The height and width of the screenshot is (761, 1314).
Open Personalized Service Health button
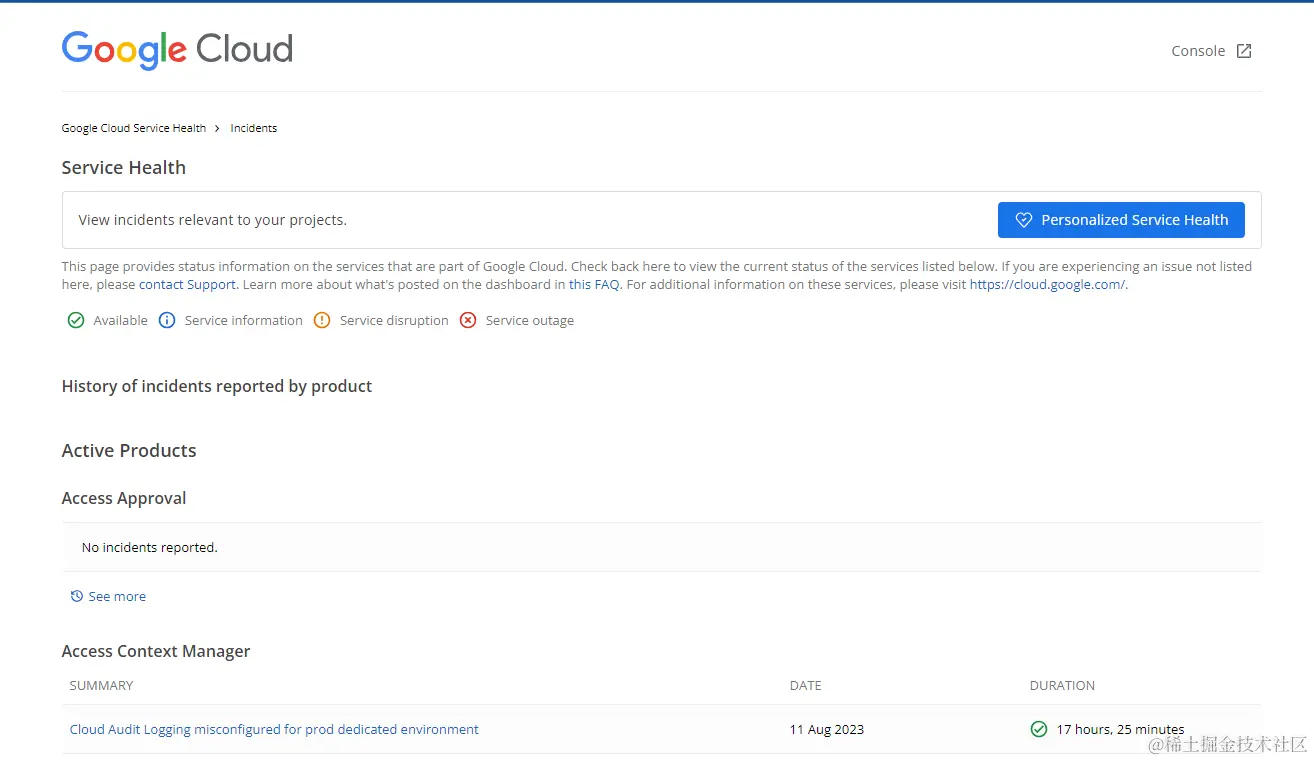click(x=1121, y=220)
